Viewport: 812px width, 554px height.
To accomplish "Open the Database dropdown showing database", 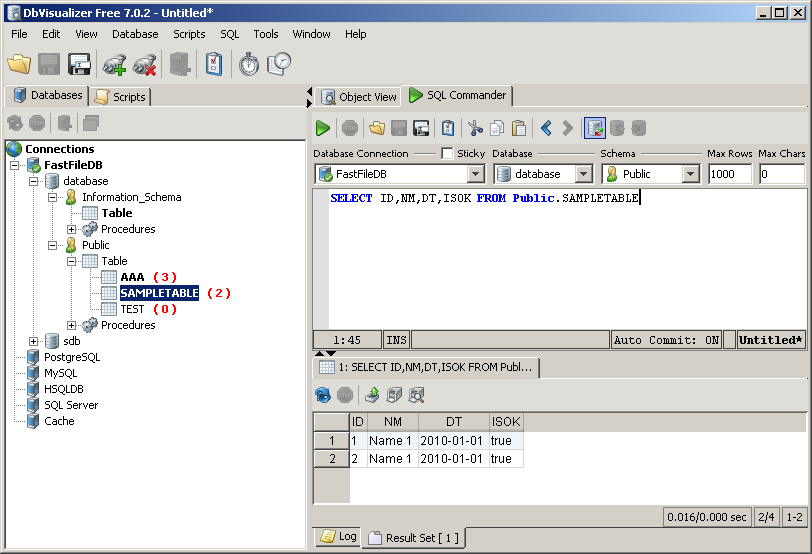I will [583, 174].
